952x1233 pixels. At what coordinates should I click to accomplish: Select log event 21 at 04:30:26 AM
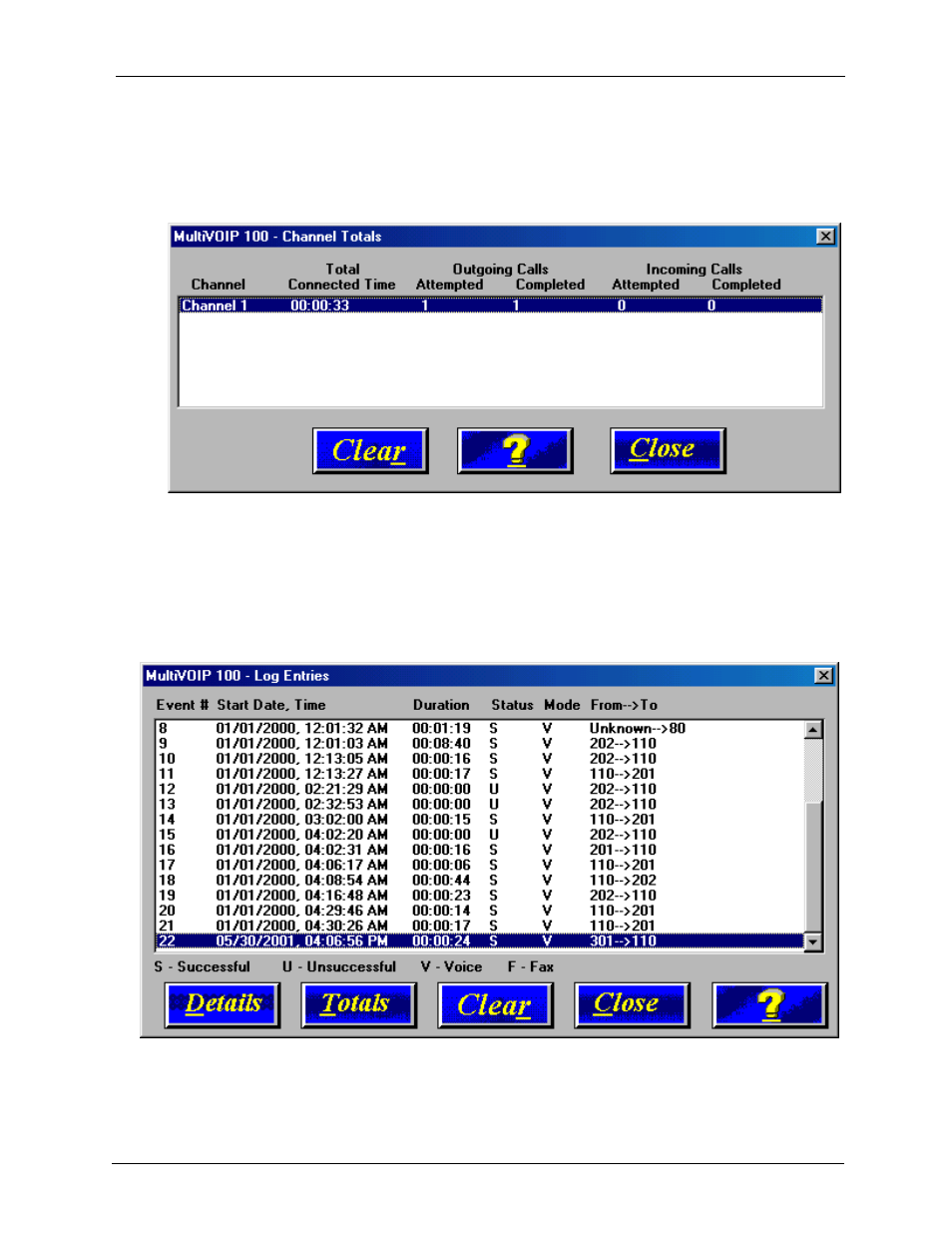pos(480,925)
